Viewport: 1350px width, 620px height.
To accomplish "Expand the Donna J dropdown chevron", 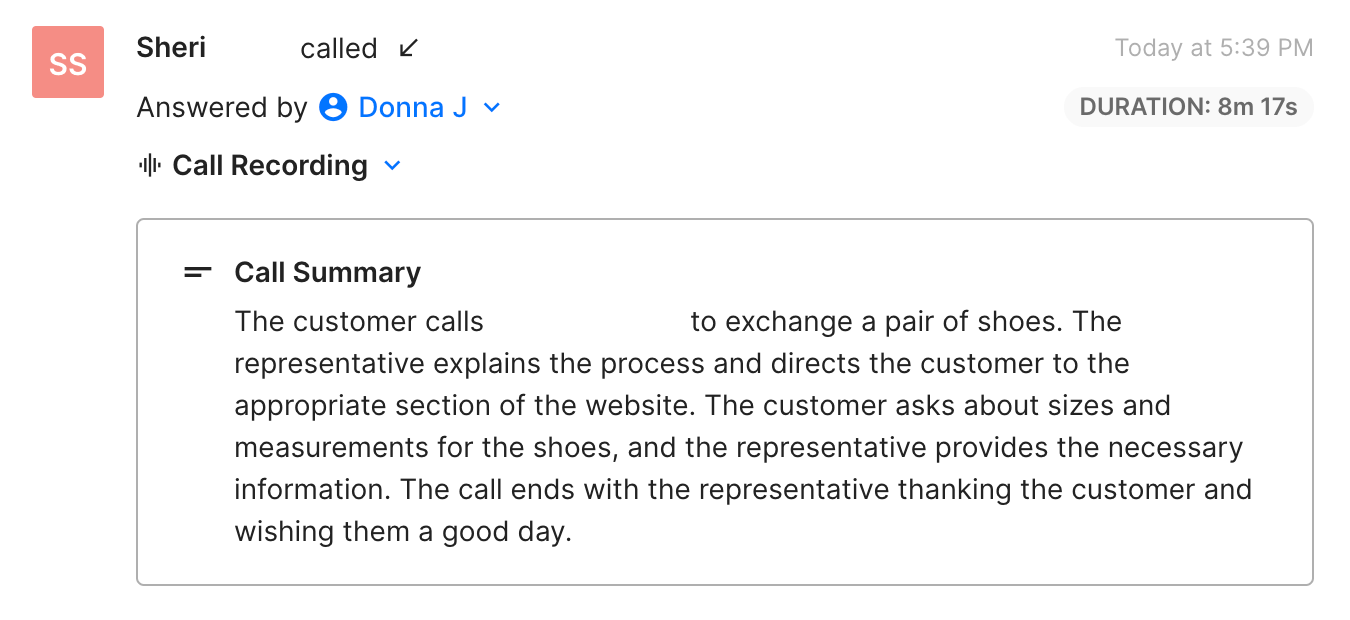I will point(491,107).
